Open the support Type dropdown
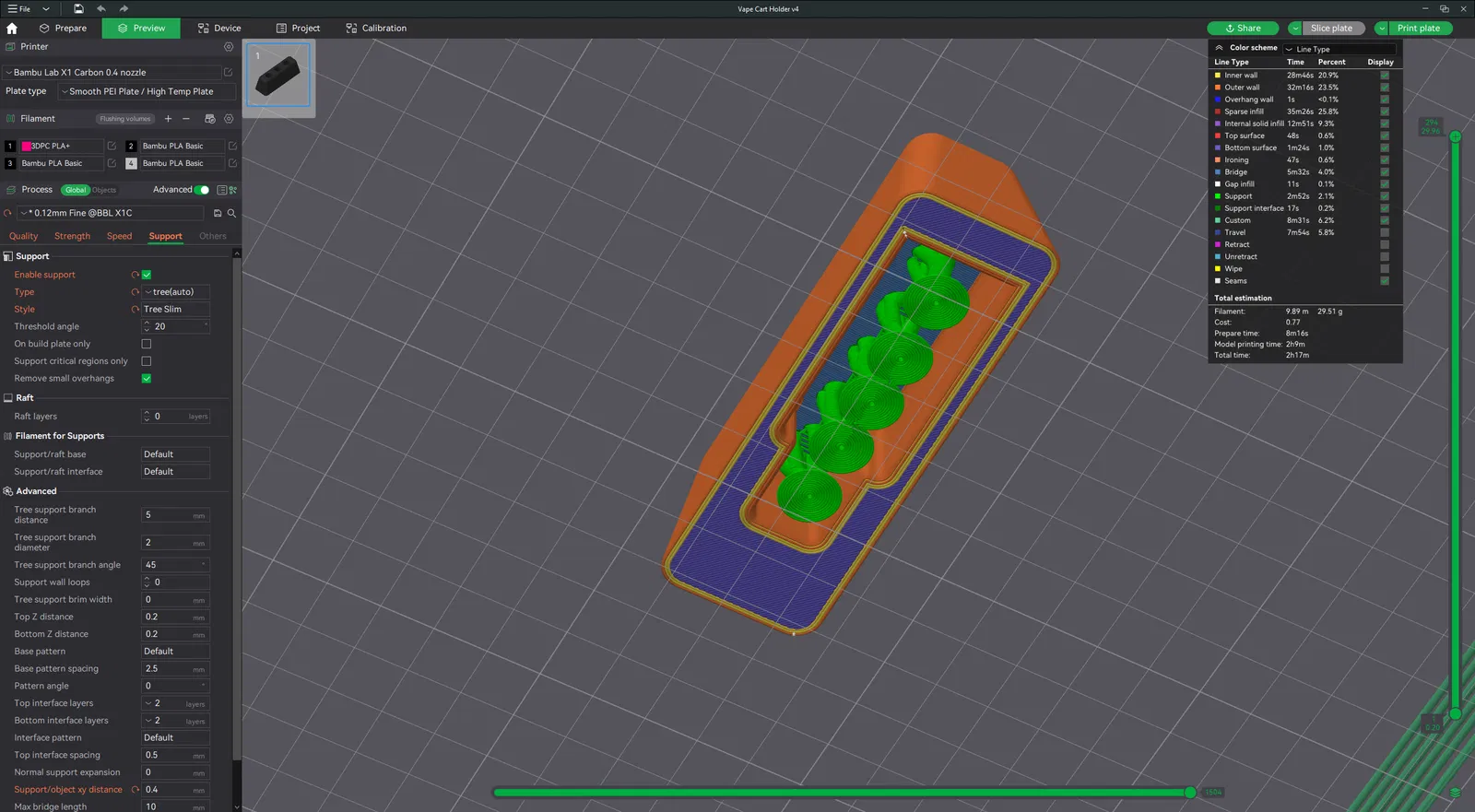The height and width of the screenshot is (812, 1475). click(x=175, y=292)
